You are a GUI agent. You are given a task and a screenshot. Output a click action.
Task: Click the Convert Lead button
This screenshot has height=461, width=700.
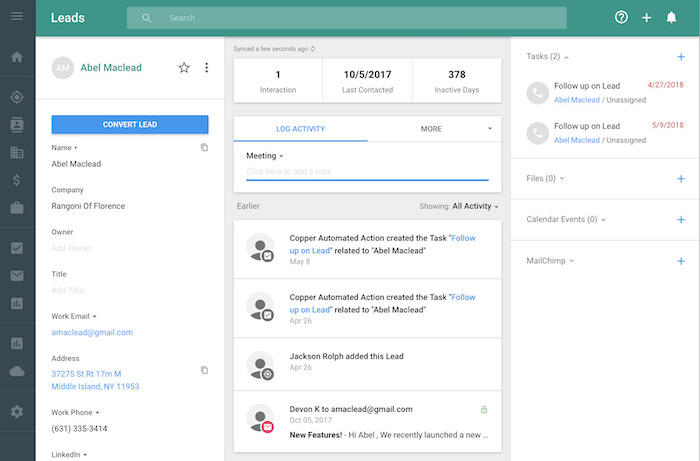130,125
